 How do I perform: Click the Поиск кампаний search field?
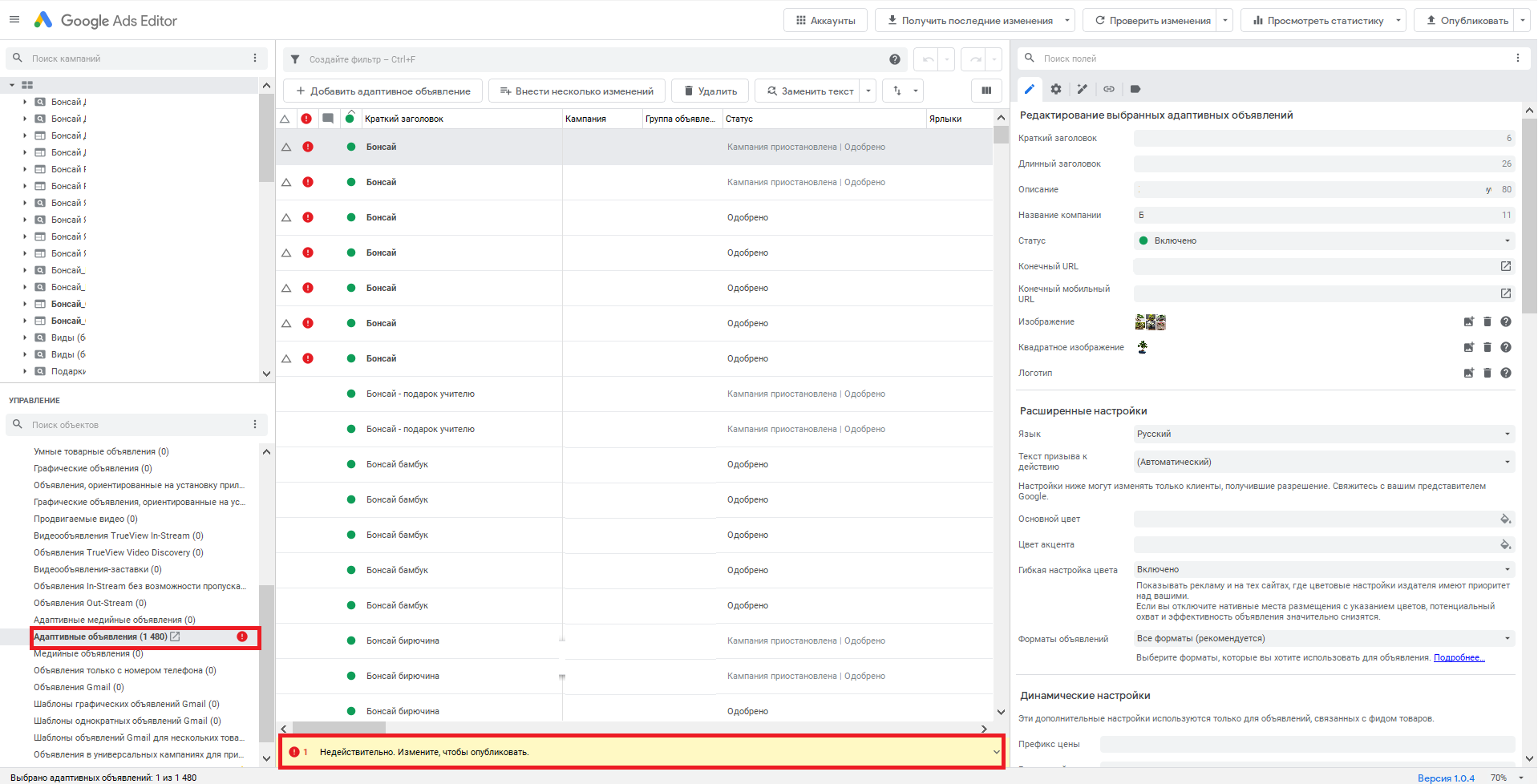136,59
